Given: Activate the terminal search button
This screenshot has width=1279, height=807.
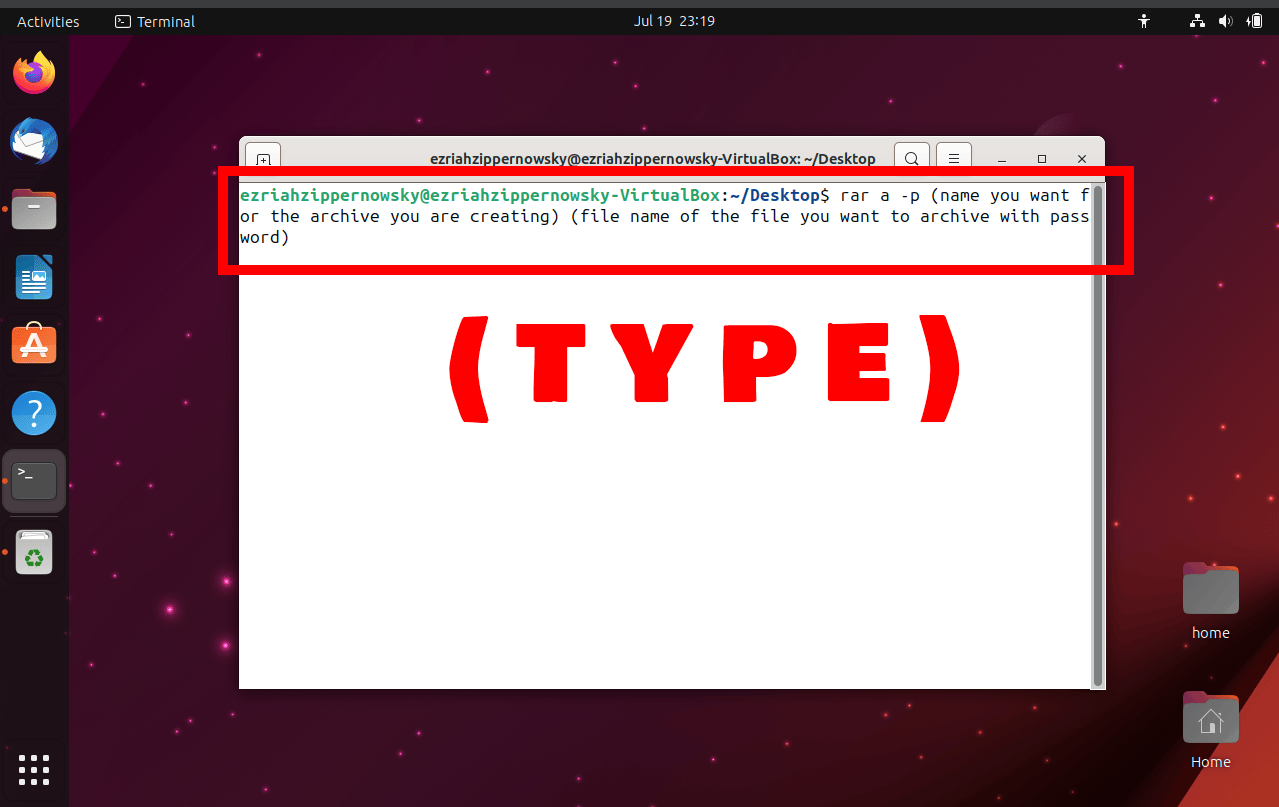Looking at the screenshot, I should 911,158.
